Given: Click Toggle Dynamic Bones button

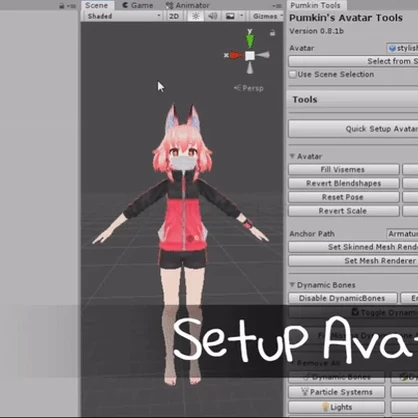Looking at the screenshot, I should point(353,312).
